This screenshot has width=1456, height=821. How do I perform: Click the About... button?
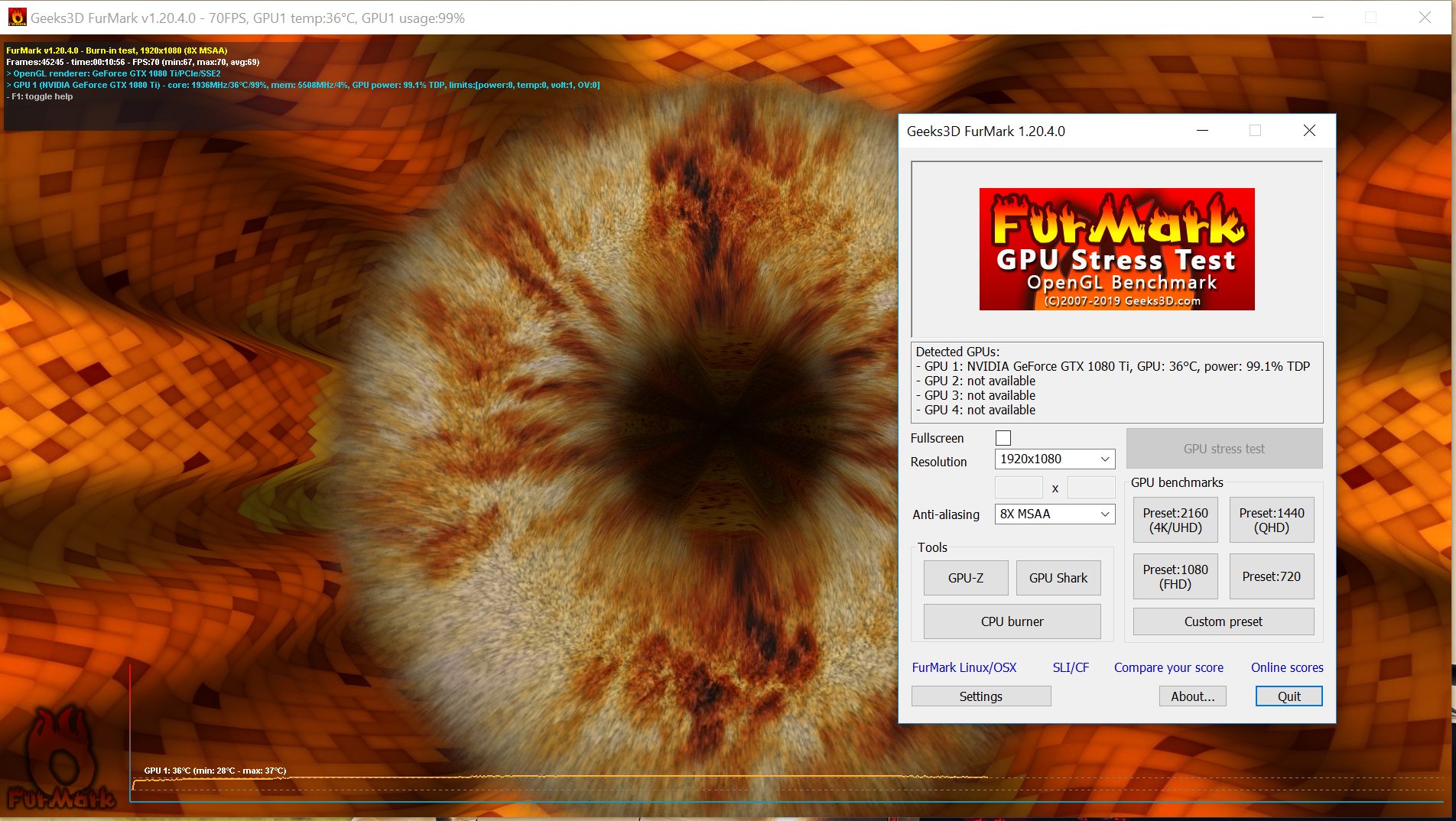[x=1193, y=696]
